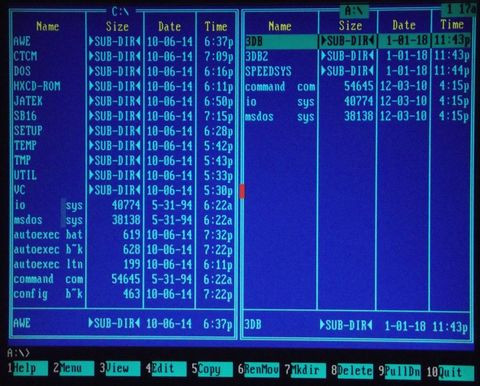Screen dimensions: 480x386
Task: Select the CTCM directory row
Action: pos(123,56)
